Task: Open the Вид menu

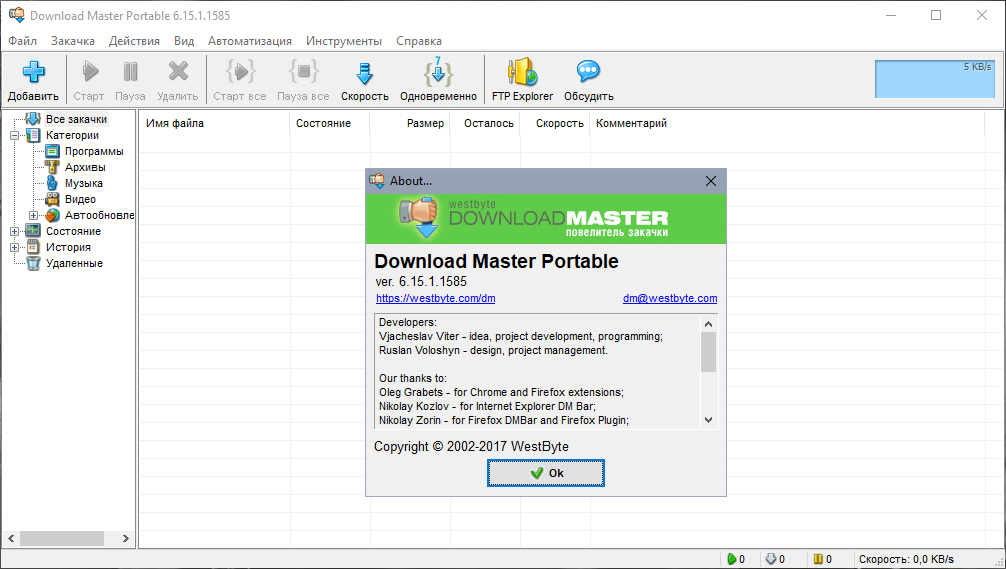Action: coord(184,41)
